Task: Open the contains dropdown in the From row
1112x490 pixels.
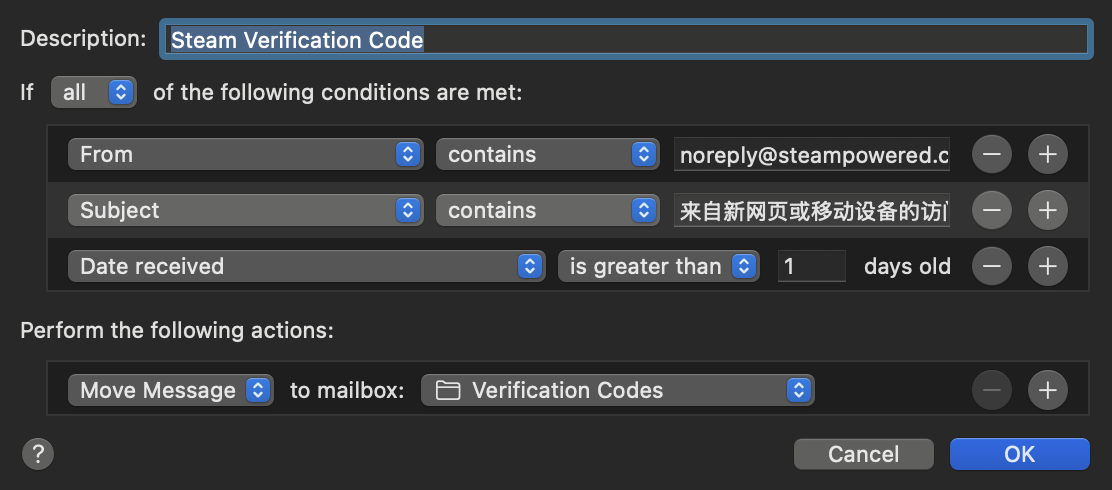Action: point(547,154)
